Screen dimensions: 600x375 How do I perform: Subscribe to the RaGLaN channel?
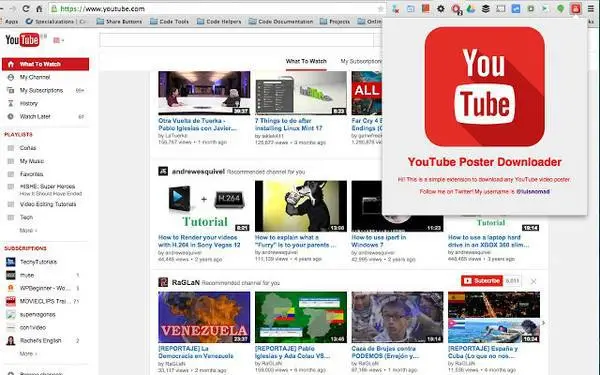481,281
